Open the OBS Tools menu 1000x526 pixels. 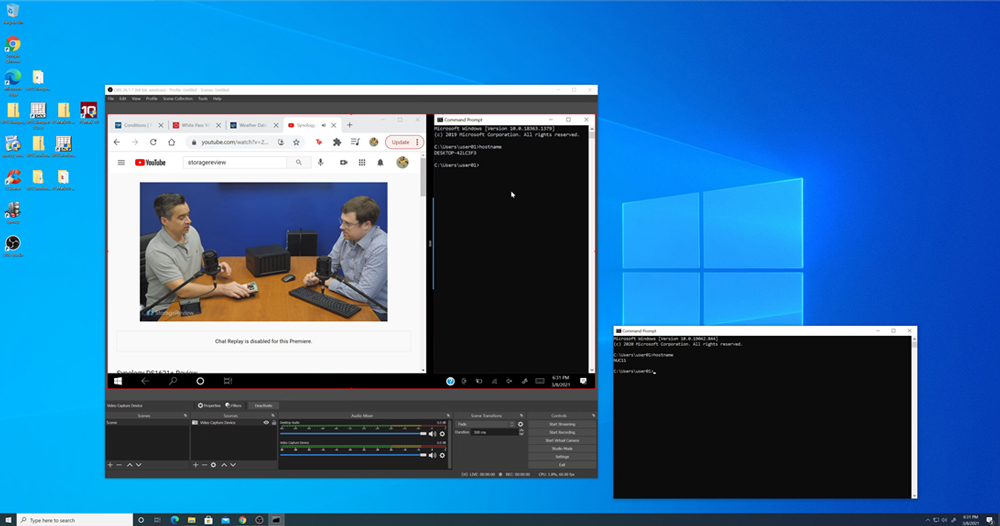[x=203, y=99]
